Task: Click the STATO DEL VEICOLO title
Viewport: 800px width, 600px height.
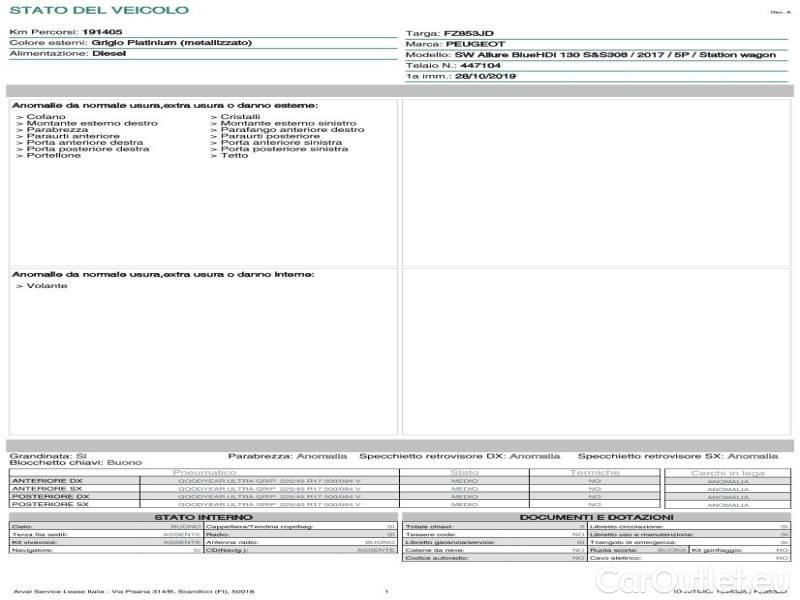Action: [70, 10]
